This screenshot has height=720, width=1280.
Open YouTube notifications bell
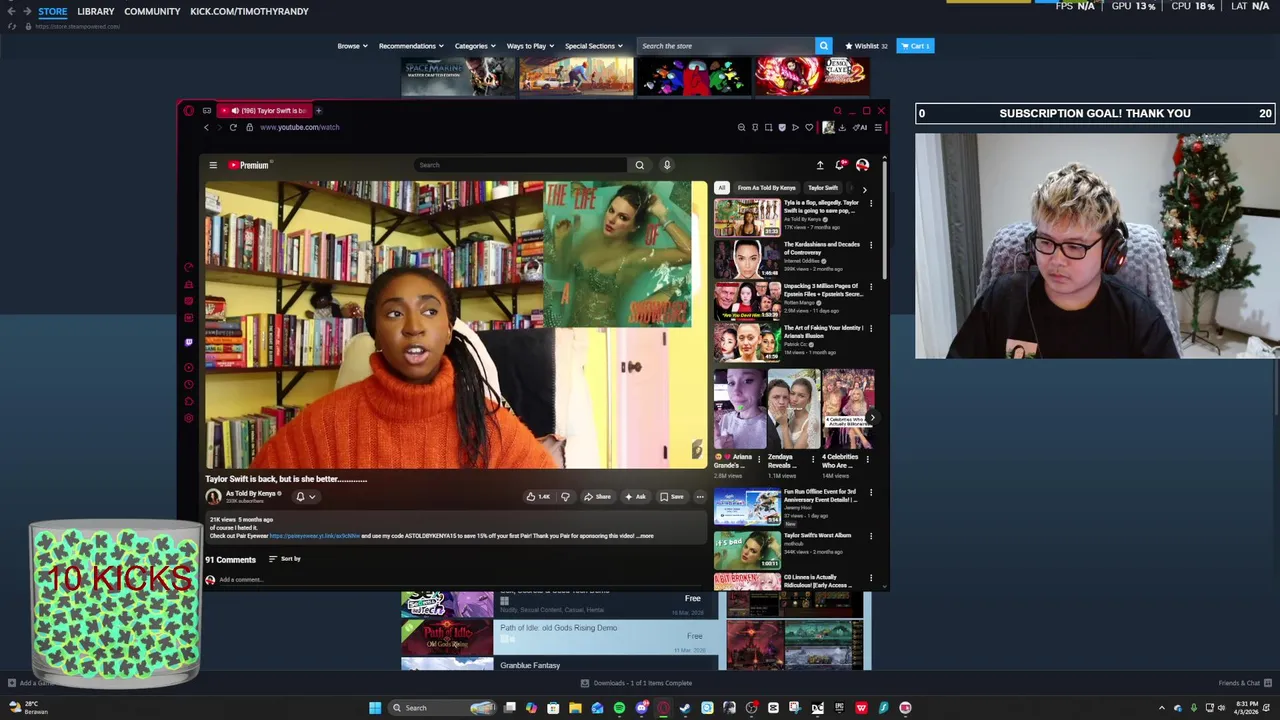point(840,165)
